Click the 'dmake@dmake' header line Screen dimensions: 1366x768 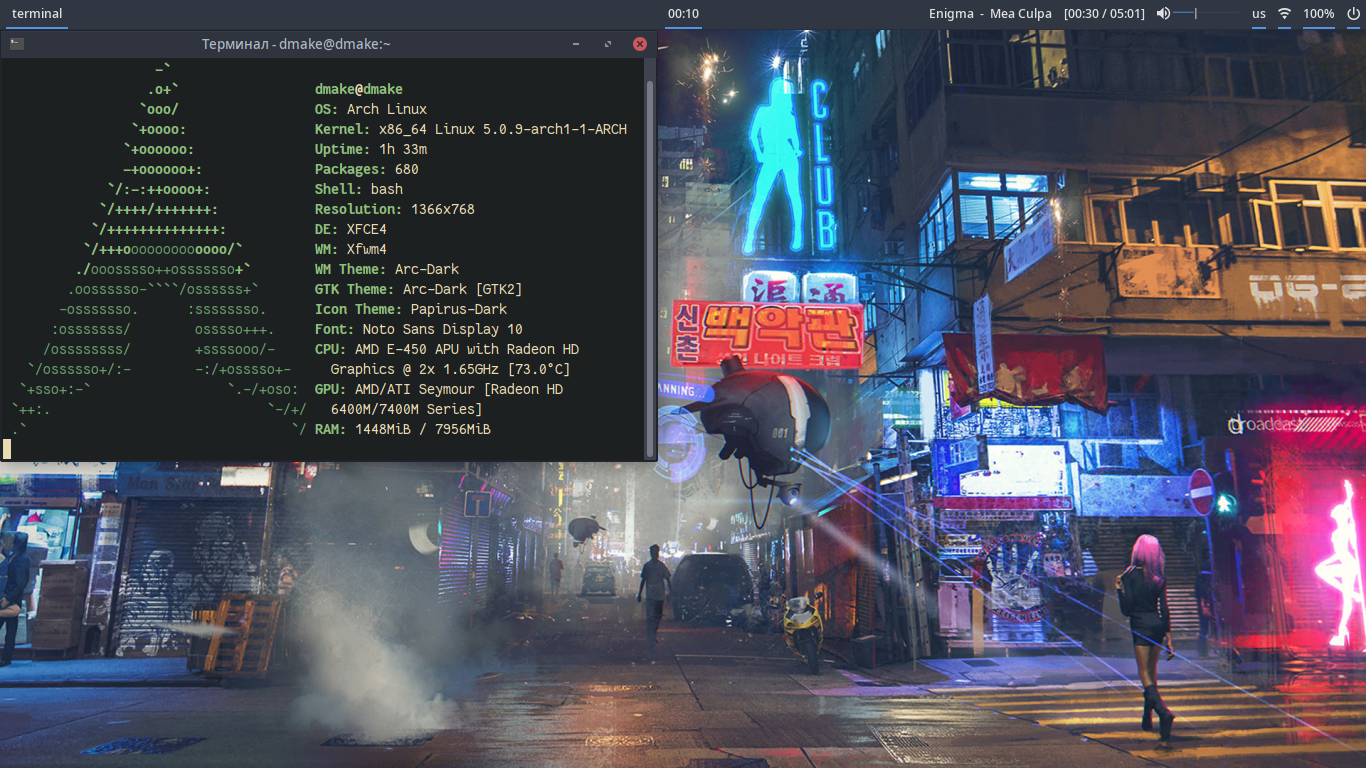pos(359,89)
